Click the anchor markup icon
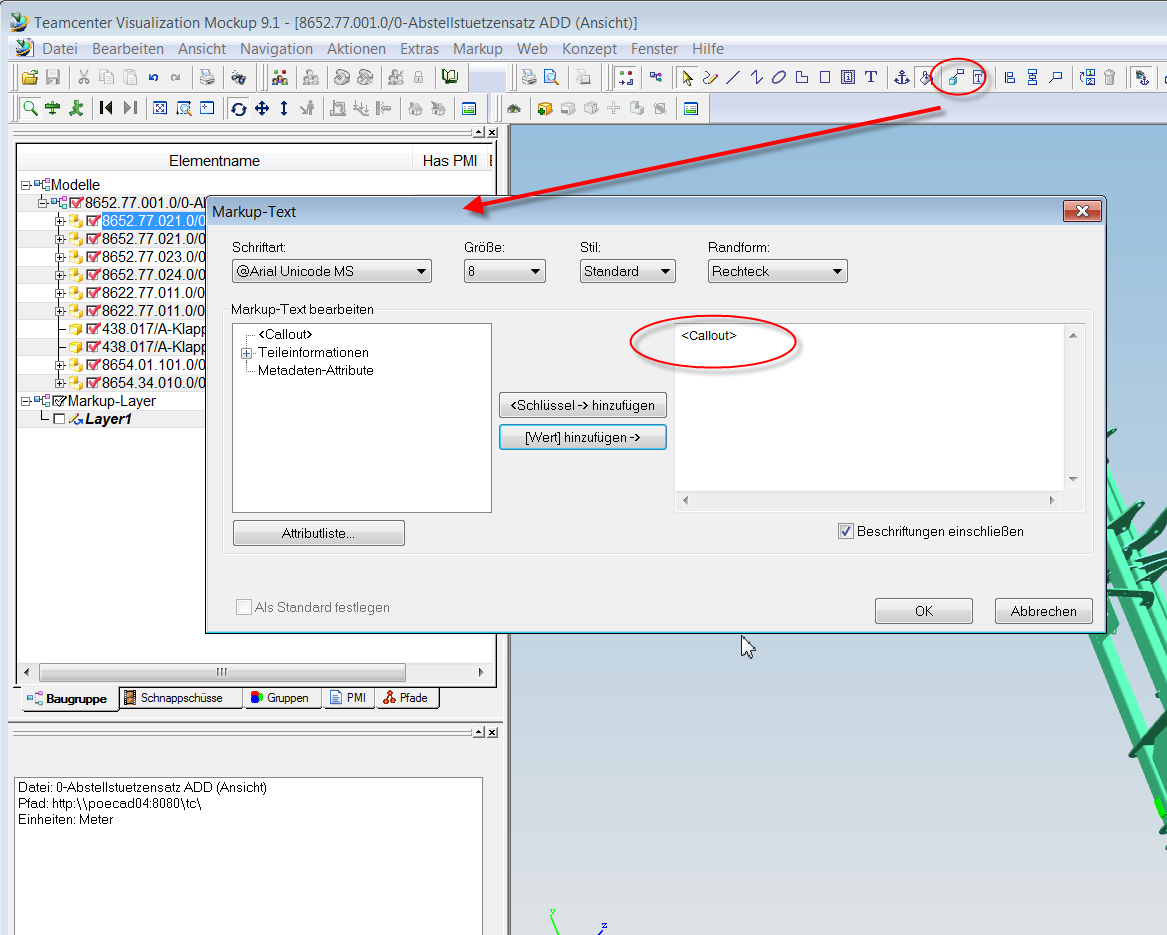The image size is (1167, 935). pyautogui.click(x=901, y=77)
